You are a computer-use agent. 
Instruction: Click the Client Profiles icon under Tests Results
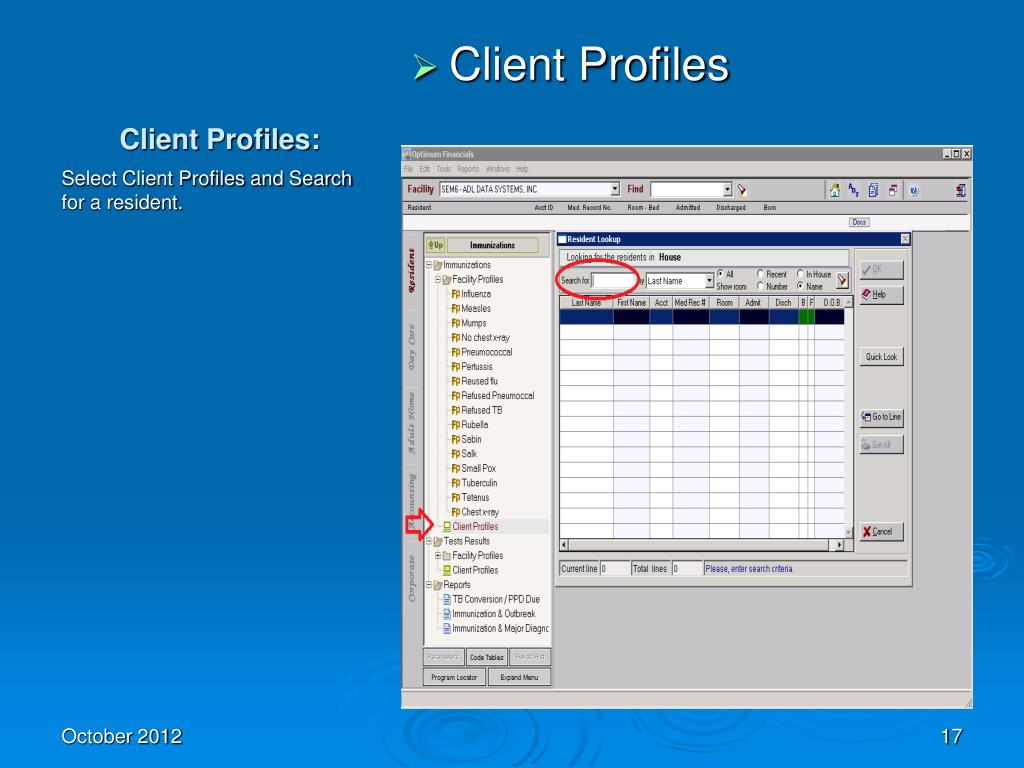(447, 570)
